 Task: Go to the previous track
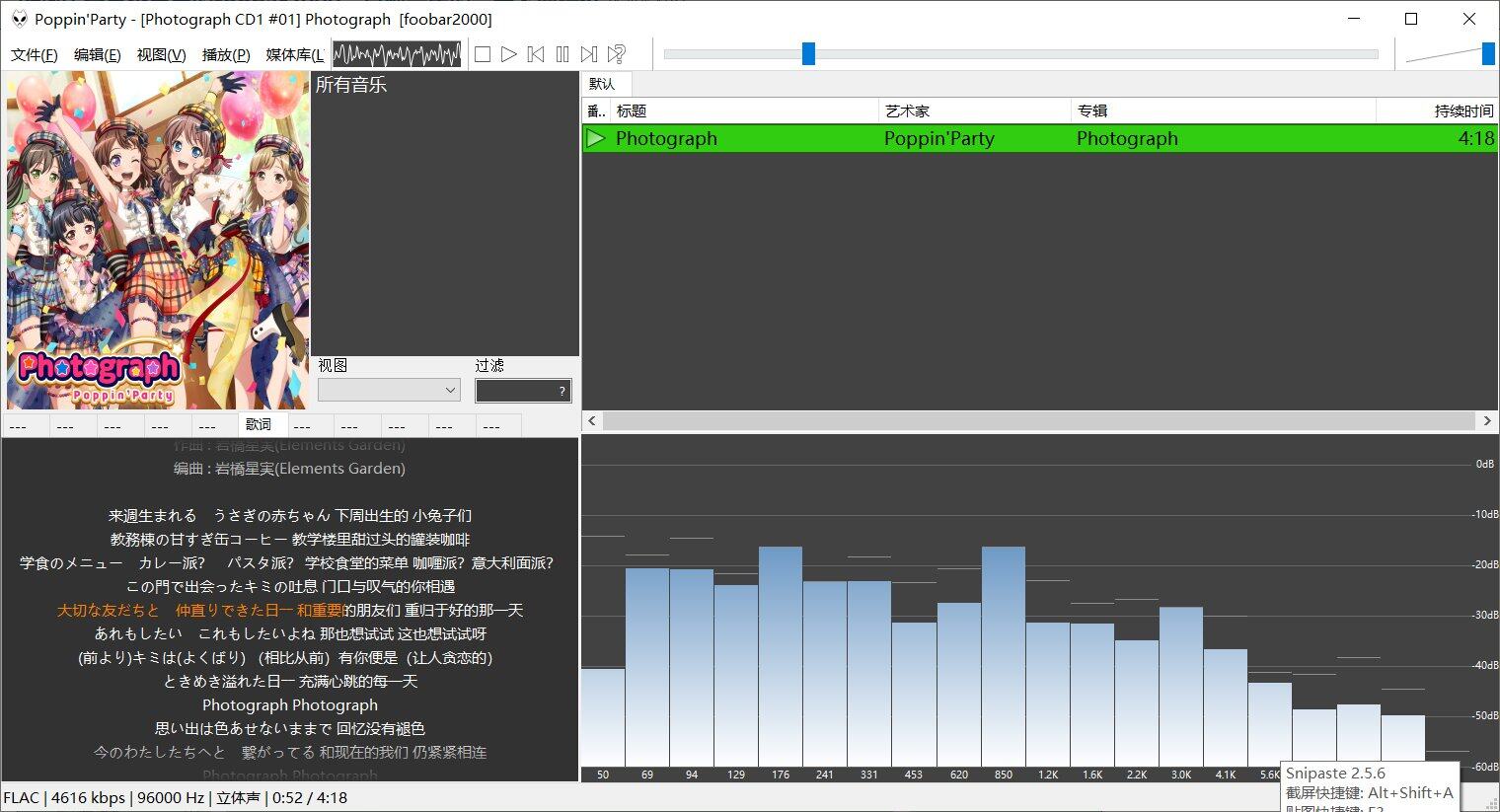click(536, 54)
